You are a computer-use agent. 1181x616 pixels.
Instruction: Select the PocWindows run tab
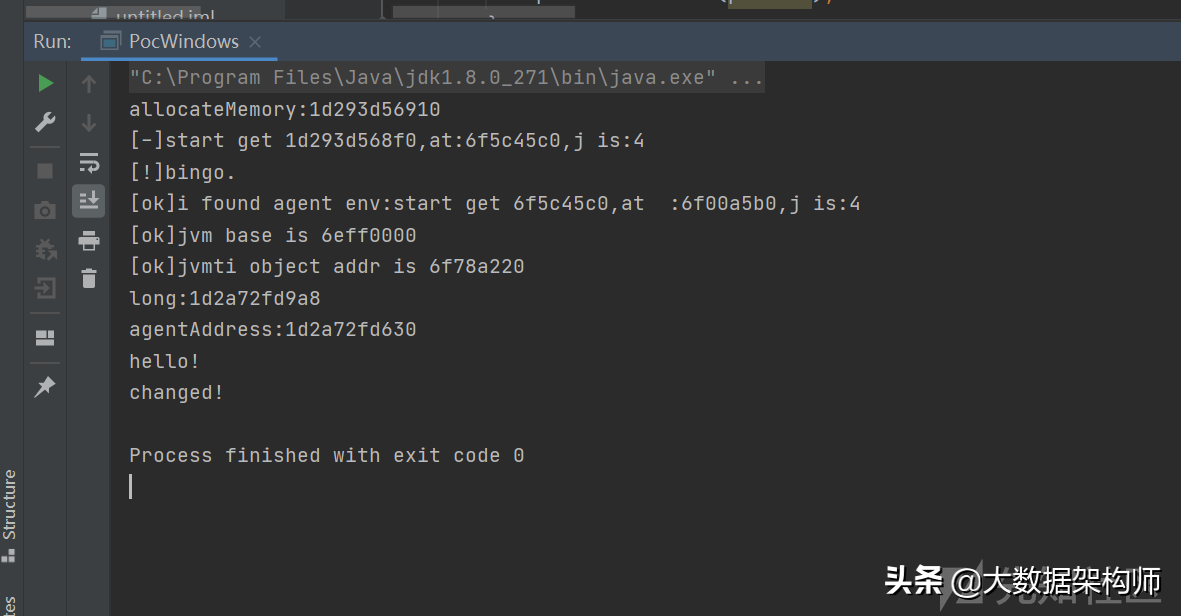(x=183, y=42)
